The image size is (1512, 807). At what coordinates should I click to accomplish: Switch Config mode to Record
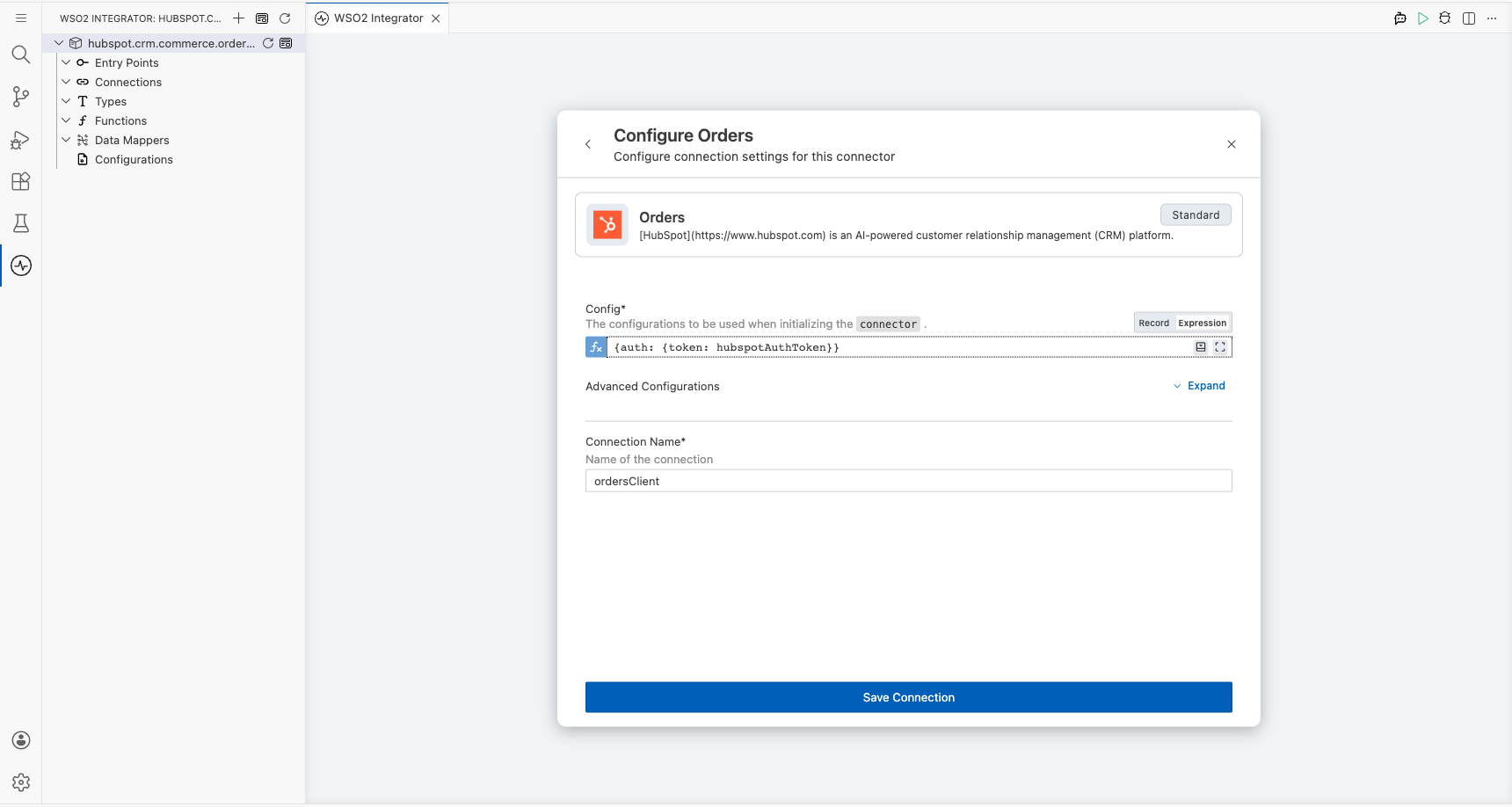[1154, 323]
